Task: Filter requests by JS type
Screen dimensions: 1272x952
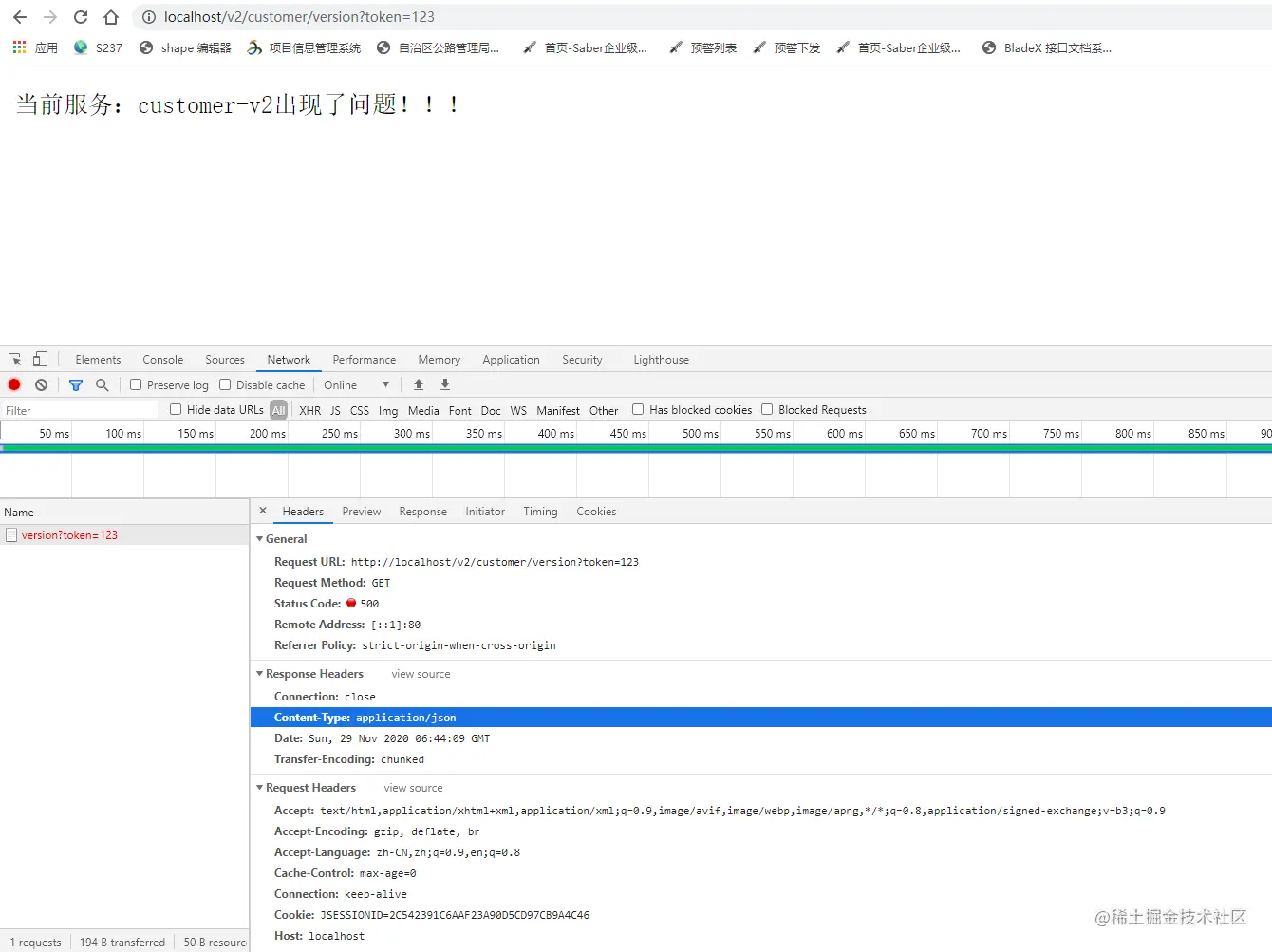Action: [x=335, y=410]
